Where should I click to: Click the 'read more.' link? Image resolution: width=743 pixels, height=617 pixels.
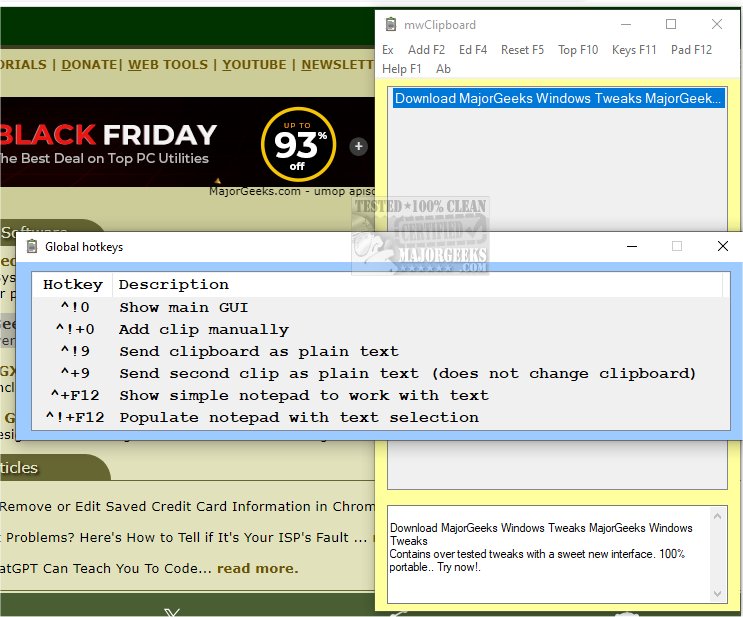click(257, 569)
